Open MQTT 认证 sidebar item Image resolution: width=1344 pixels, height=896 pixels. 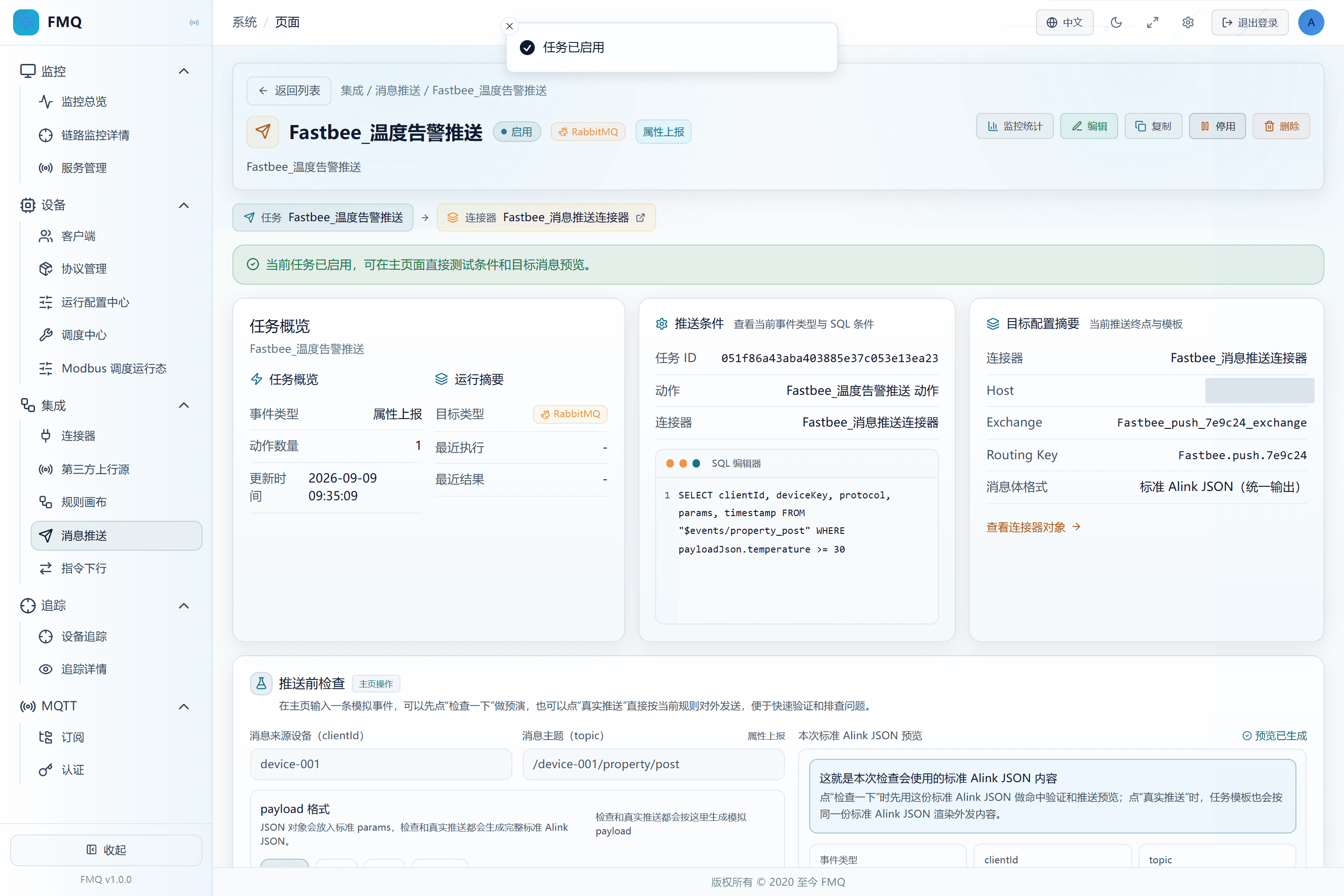[x=116, y=770]
